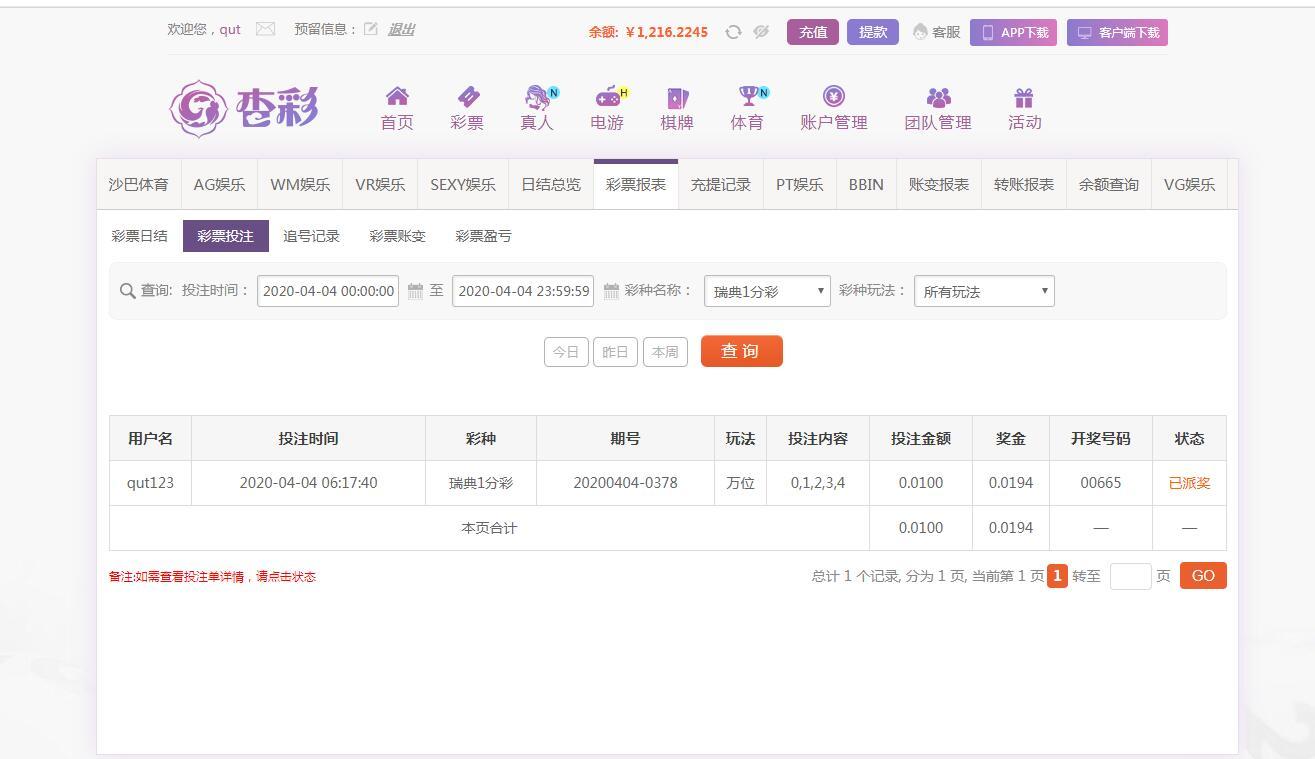Open calendar picker for start time
This screenshot has width=1315, height=759.
415,291
